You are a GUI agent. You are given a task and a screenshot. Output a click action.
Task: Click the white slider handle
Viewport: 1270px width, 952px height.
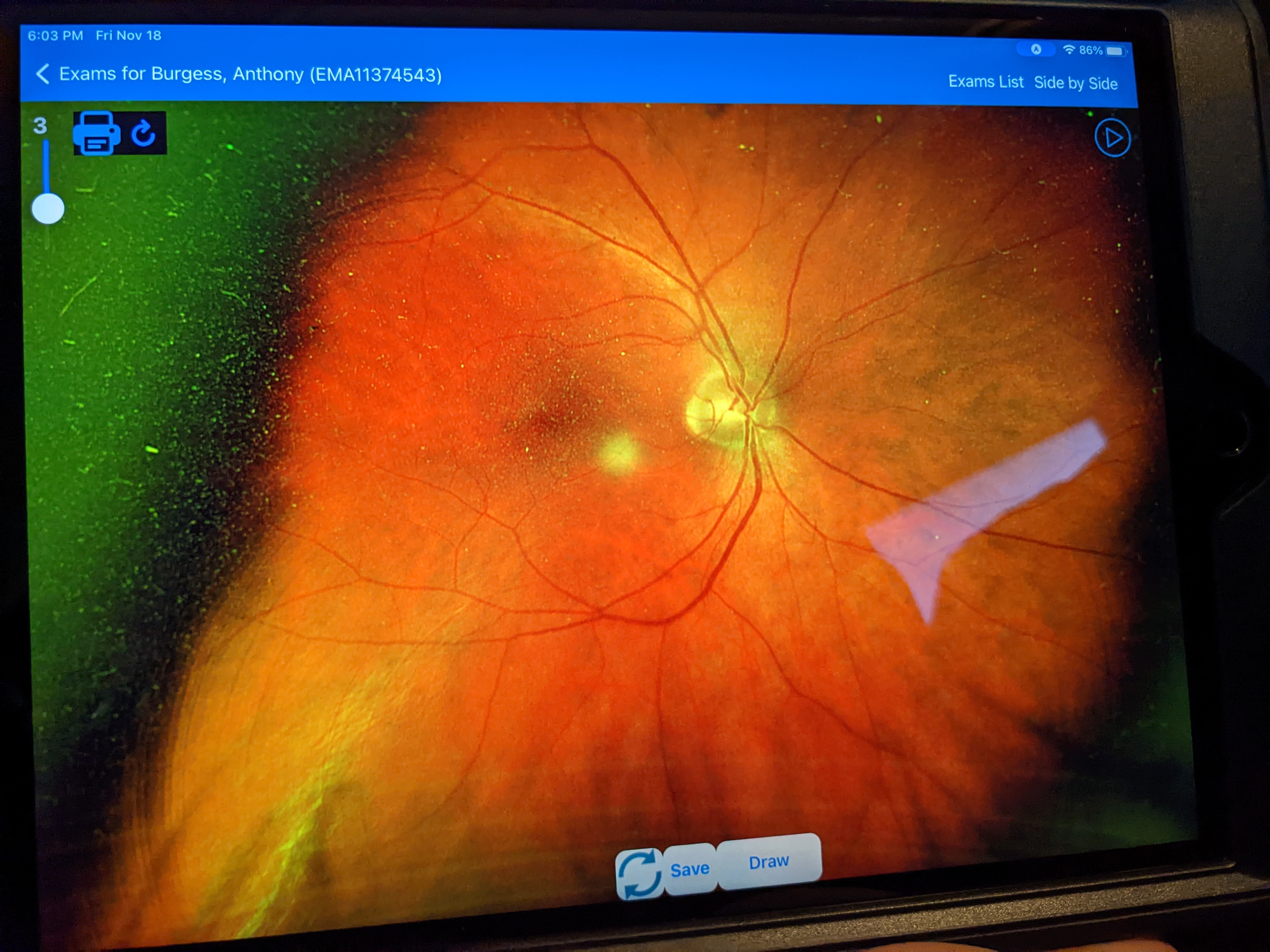(x=48, y=208)
